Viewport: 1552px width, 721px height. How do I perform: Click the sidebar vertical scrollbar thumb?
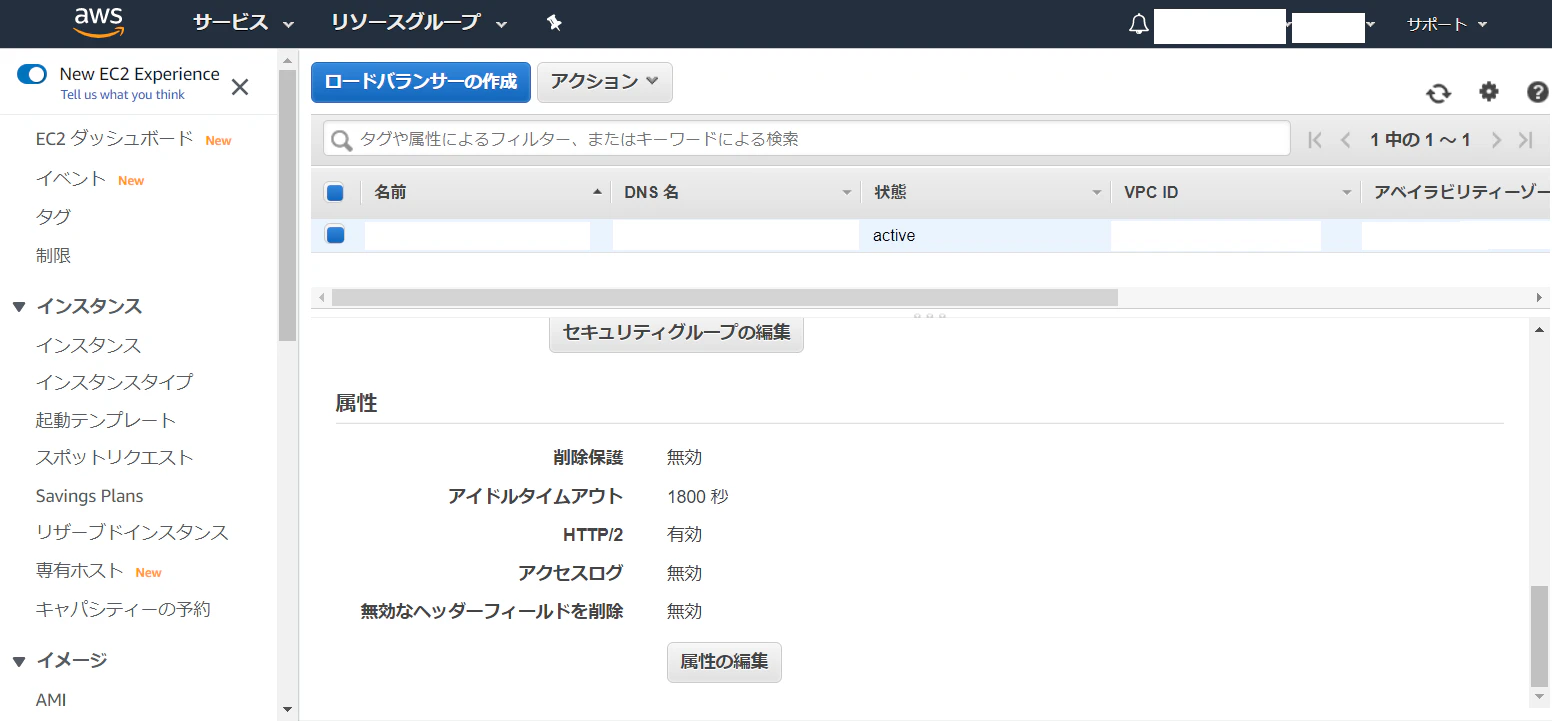coord(288,205)
